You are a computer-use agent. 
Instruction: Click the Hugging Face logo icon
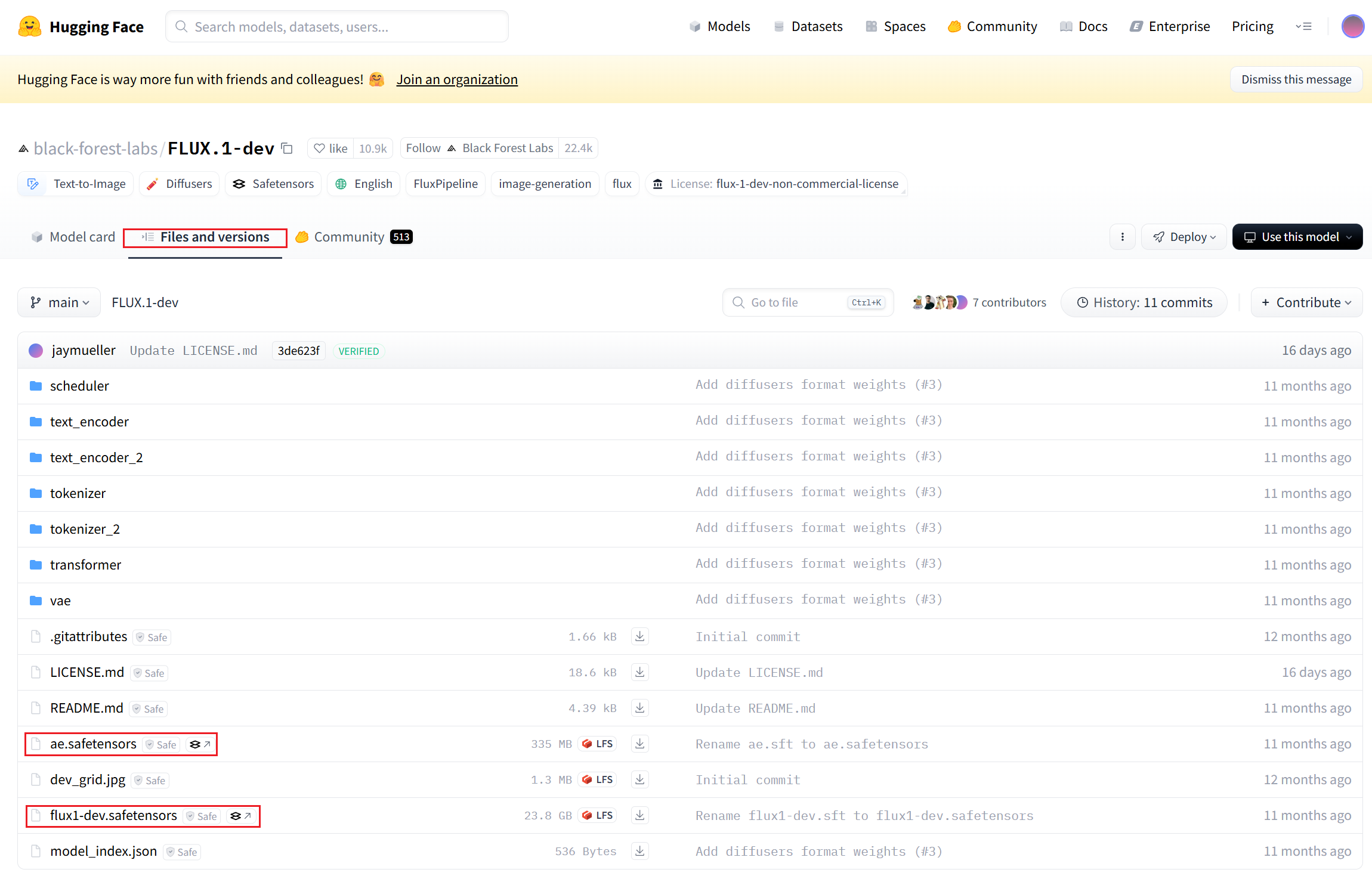(30, 27)
